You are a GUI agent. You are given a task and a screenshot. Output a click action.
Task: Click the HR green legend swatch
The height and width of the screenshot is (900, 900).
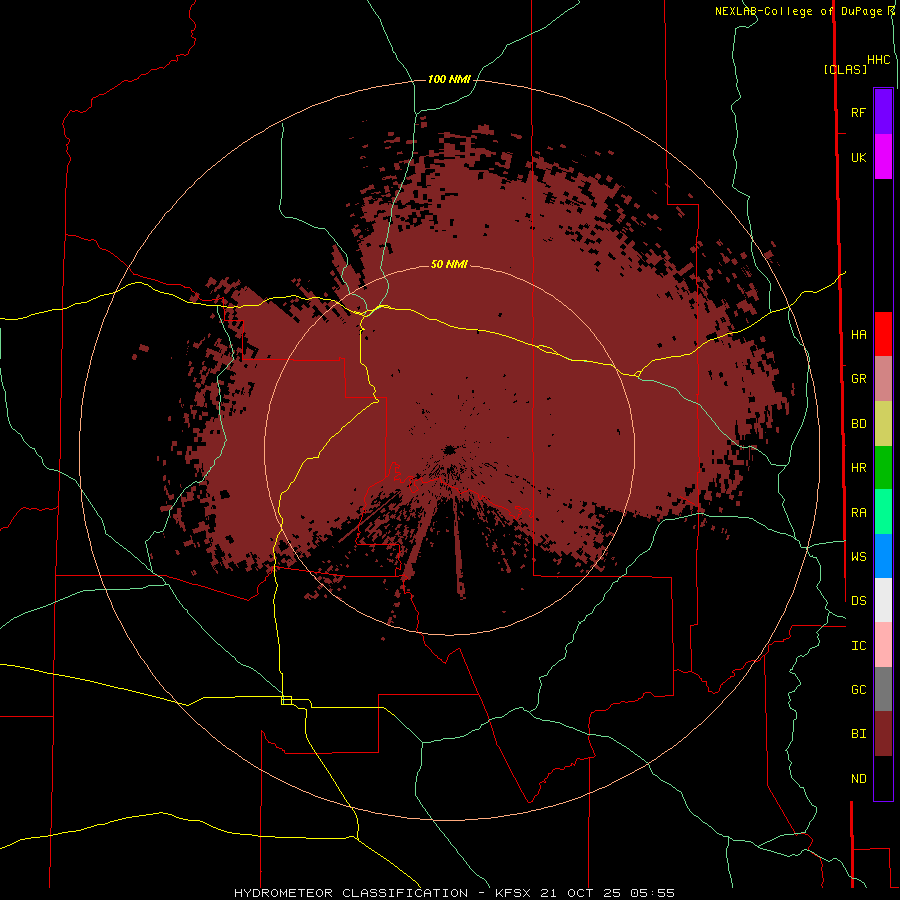tap(883, 468)
